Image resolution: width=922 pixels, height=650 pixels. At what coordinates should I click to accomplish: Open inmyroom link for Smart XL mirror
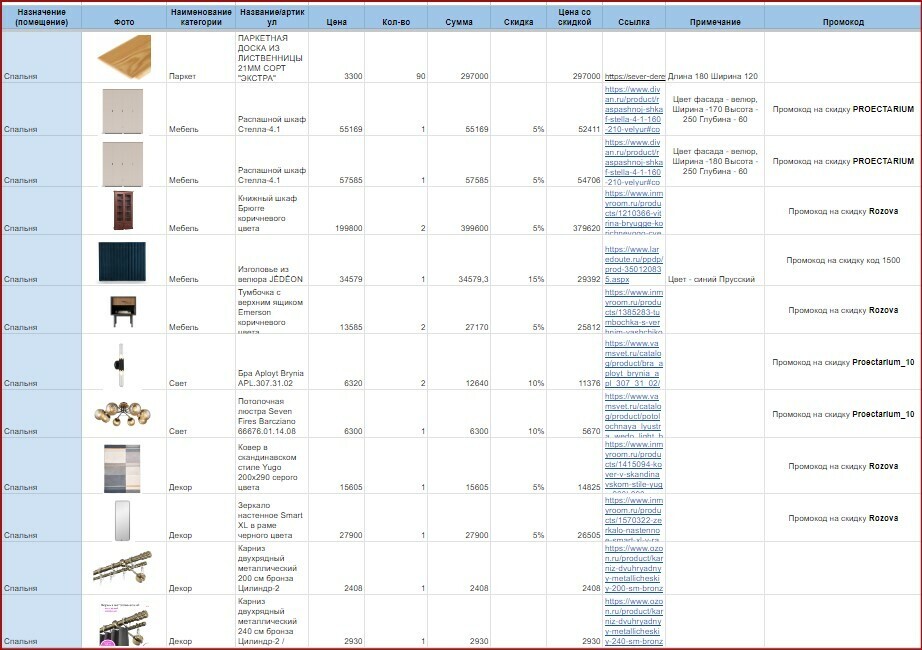click(633, 519)
